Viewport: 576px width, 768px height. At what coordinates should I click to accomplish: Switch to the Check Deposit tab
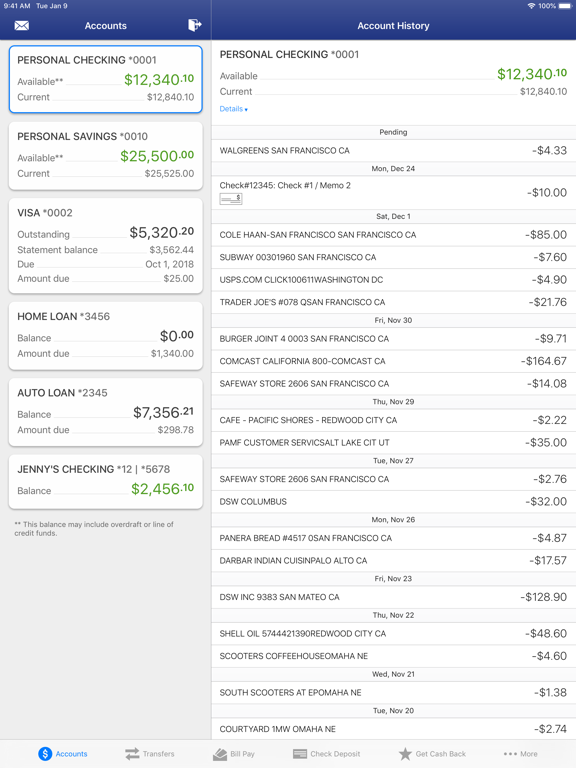pos(326,754)
